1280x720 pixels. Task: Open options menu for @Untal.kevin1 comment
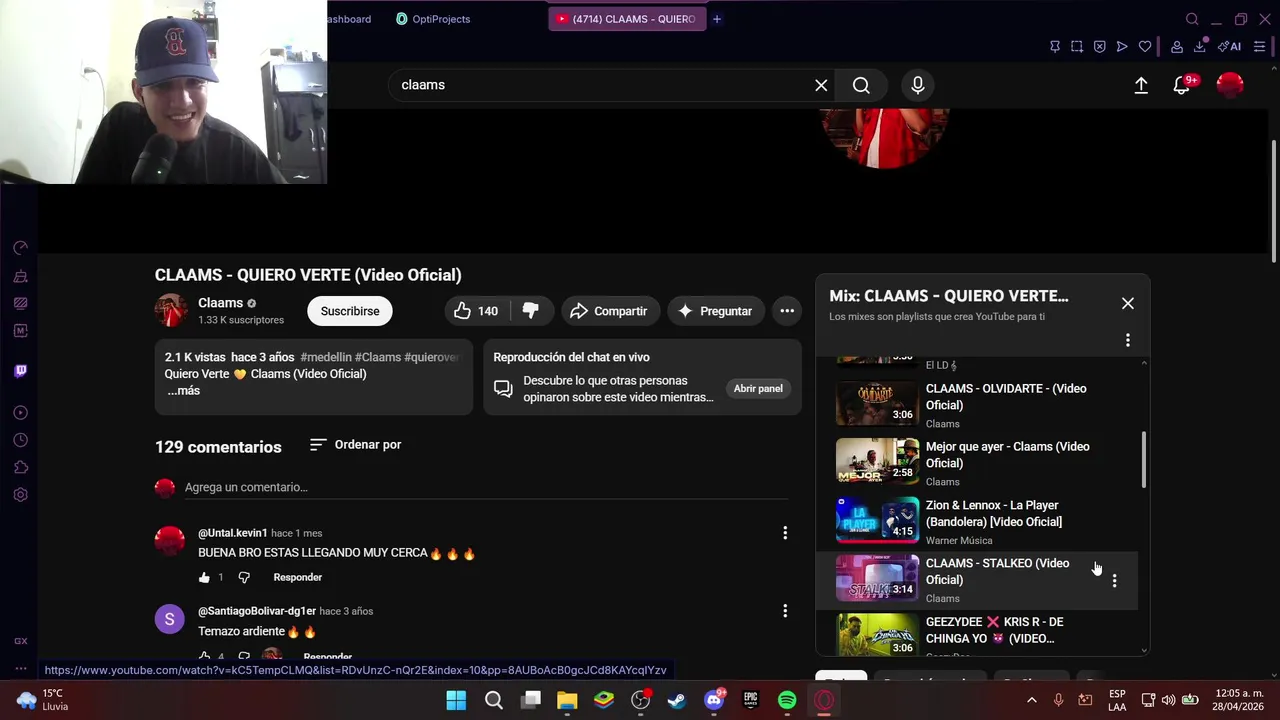(785, 533)
